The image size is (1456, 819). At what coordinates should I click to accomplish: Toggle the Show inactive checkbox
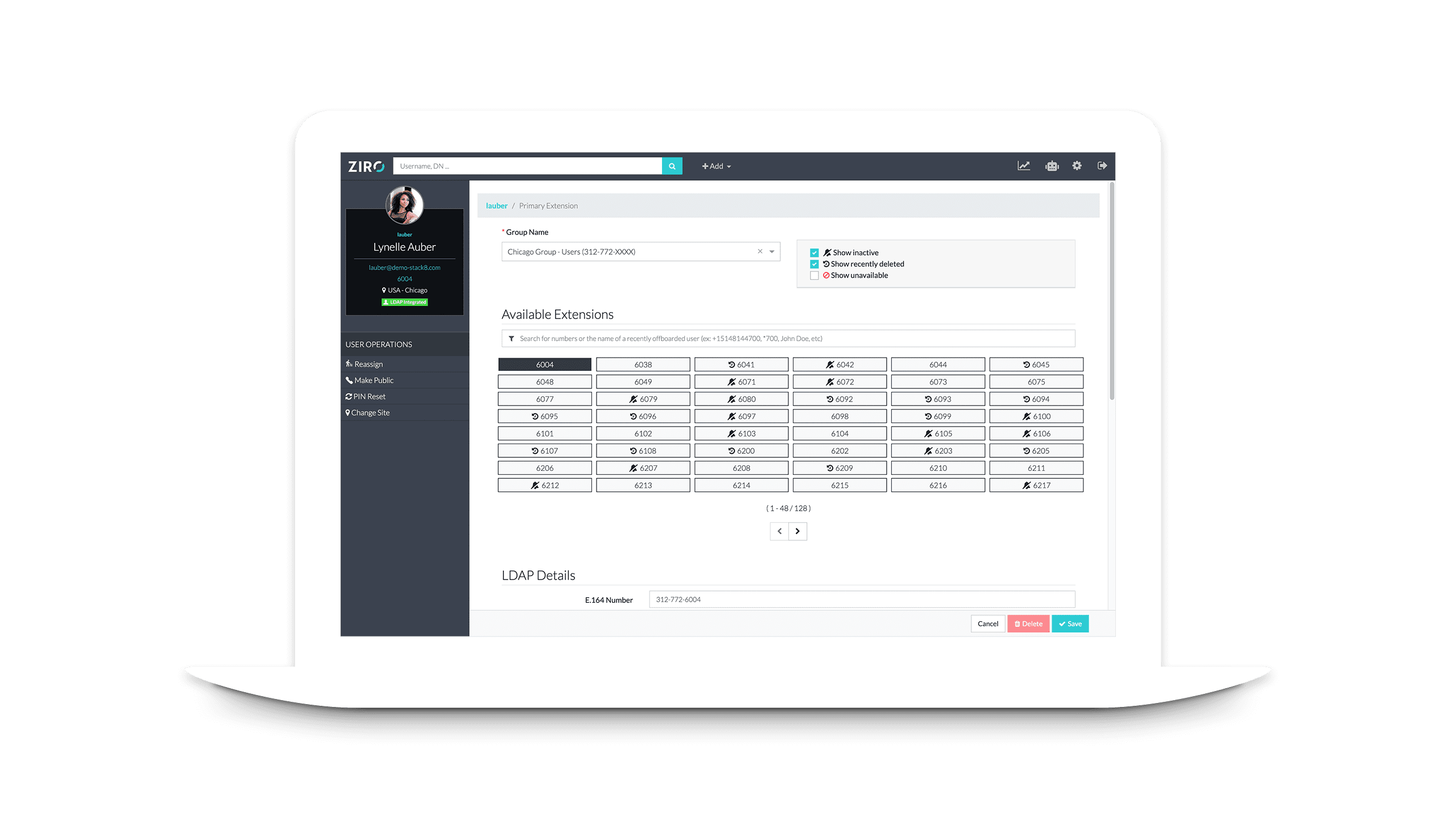(815, 252)
